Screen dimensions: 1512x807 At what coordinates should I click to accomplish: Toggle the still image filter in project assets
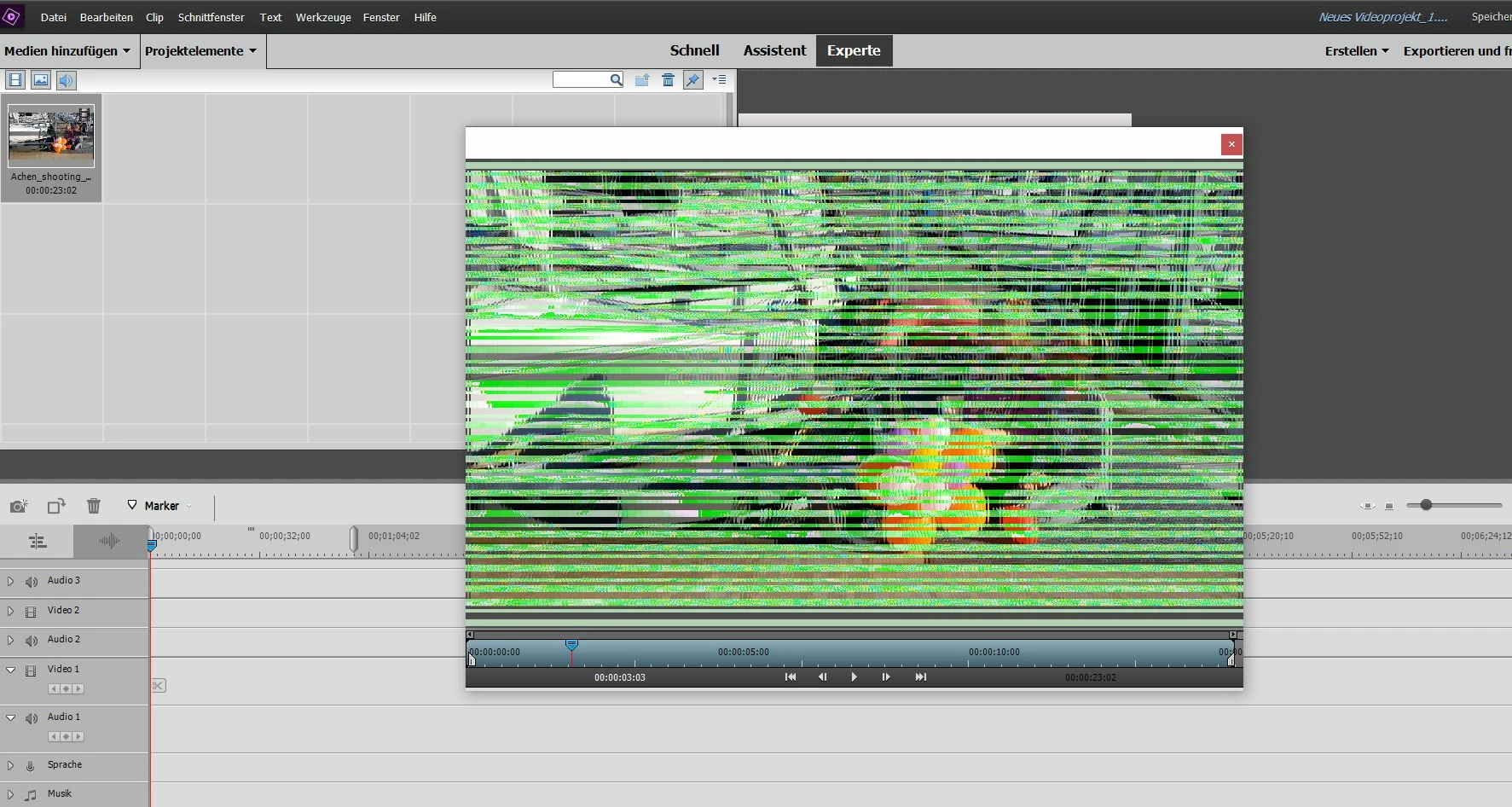41,80
